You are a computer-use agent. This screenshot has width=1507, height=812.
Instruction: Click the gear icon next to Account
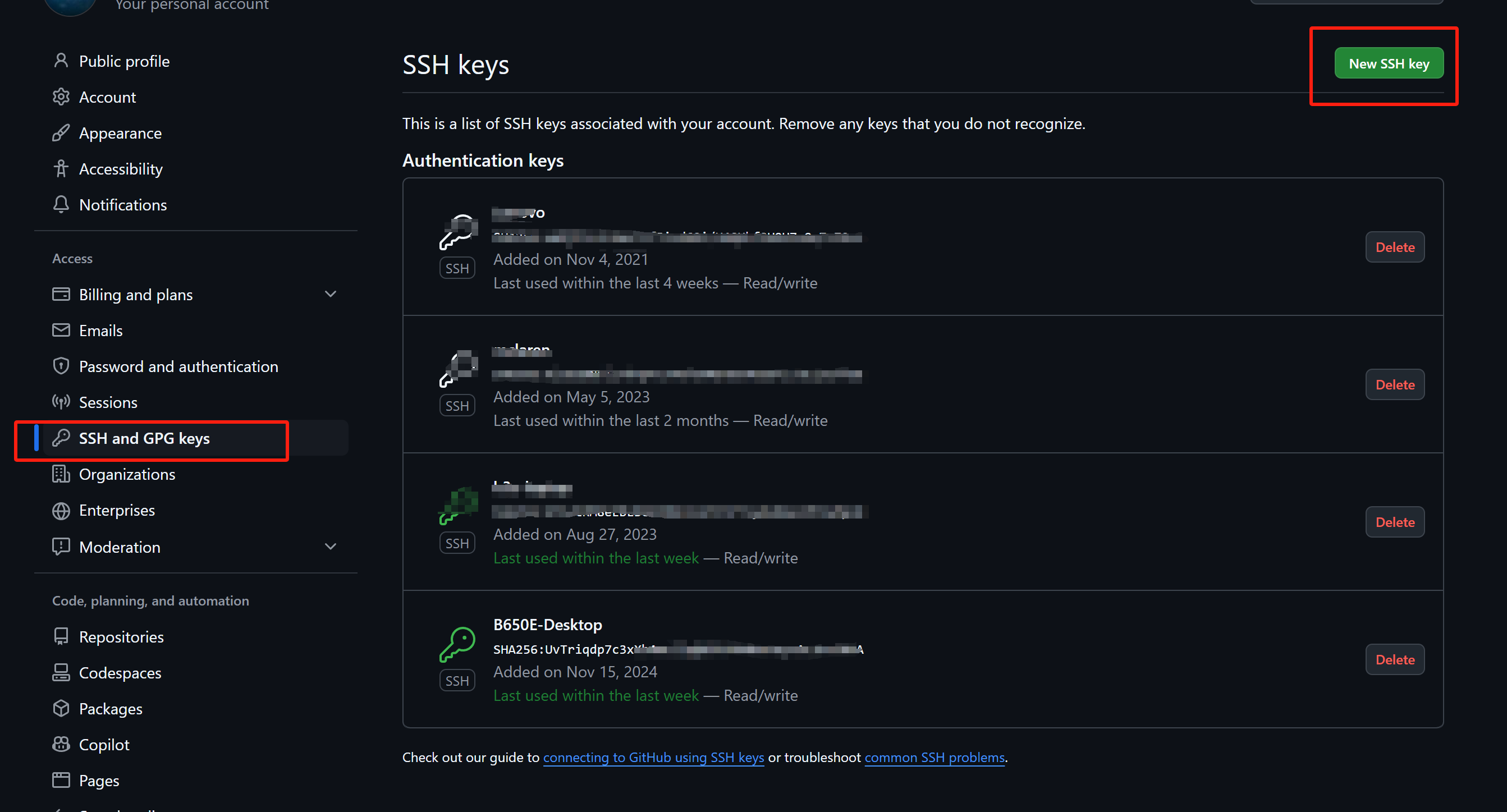61,97
